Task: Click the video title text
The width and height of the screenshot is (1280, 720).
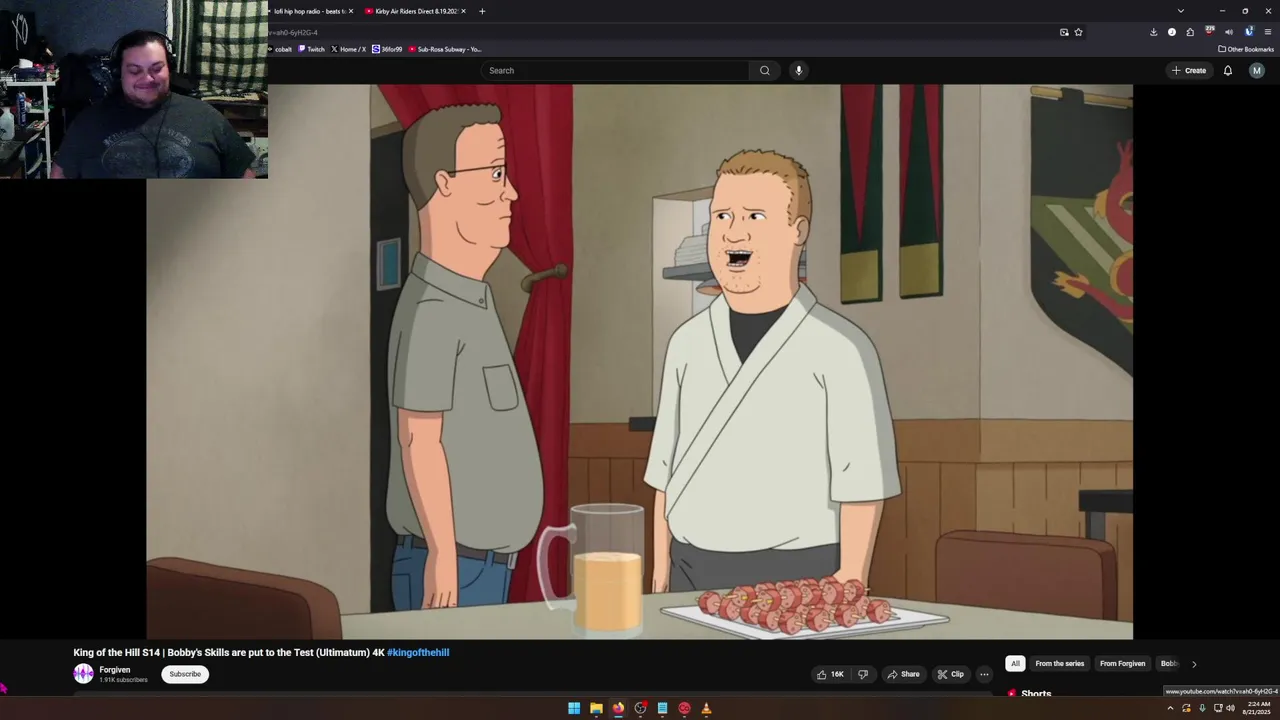Action: pos(229,652)
